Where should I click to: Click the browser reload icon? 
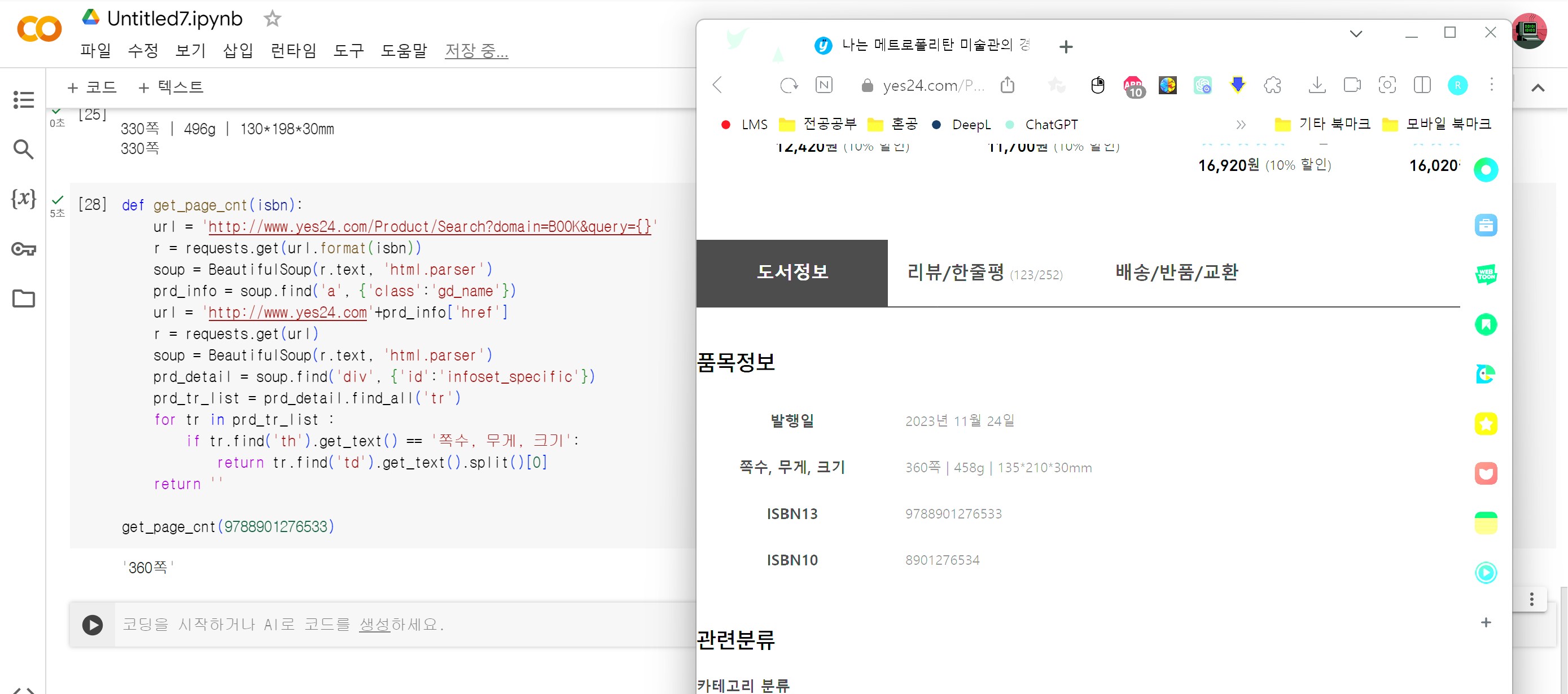click(x=789, y=85)
